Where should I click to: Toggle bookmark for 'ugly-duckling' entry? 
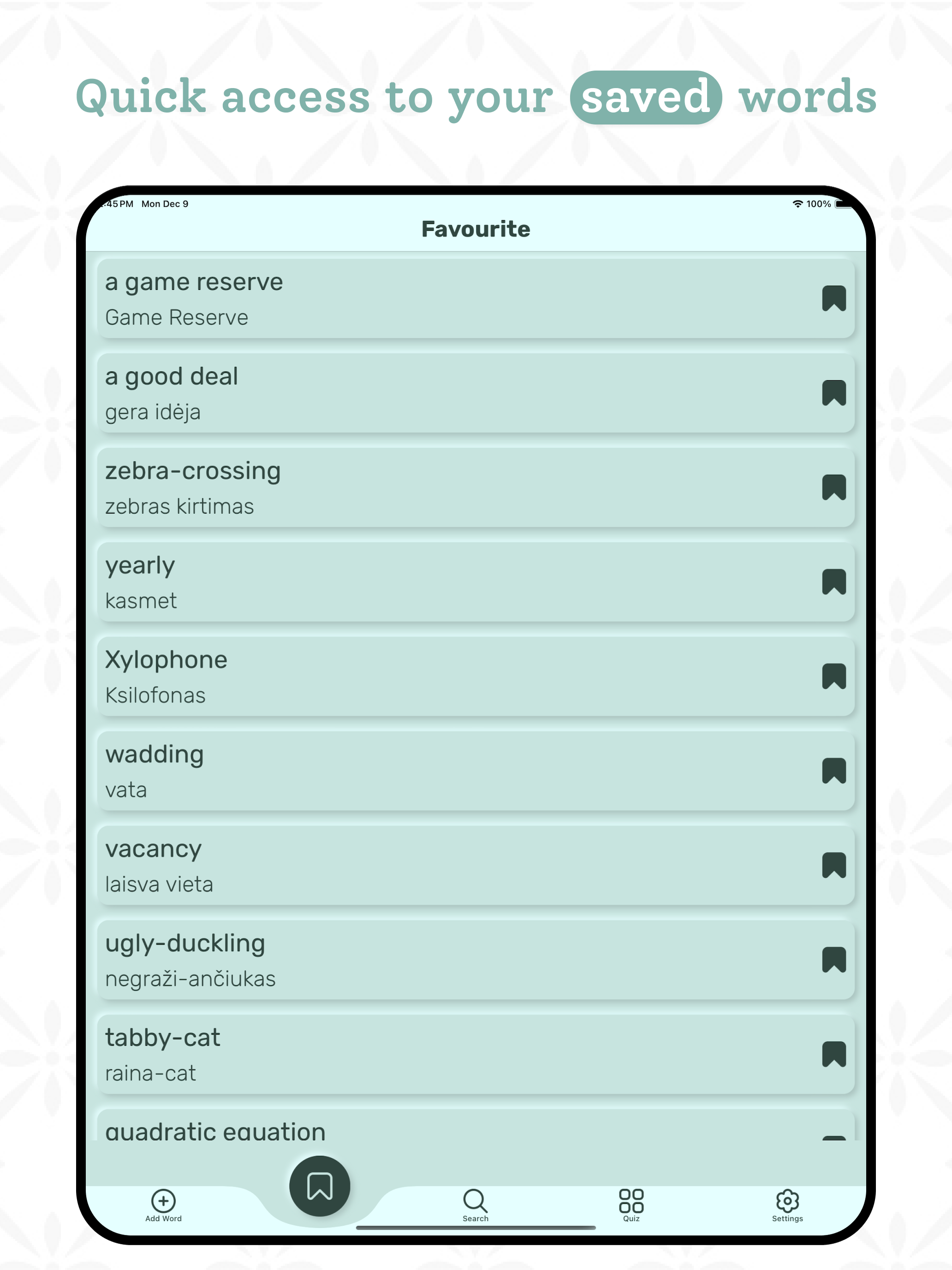pyautogui.click(x=834, y=960)
